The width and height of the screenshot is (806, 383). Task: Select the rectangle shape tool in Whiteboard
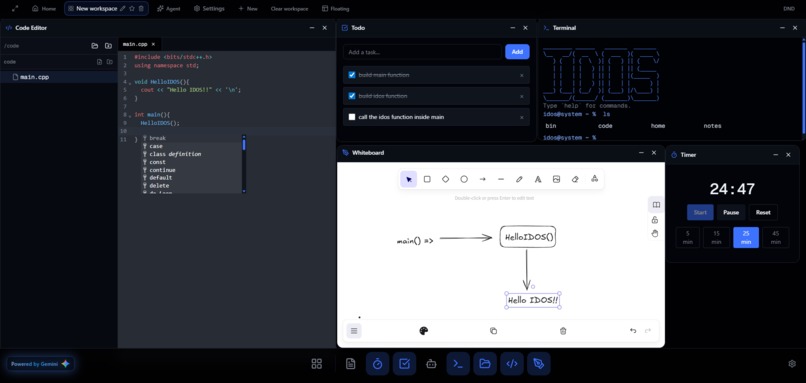pyautogui.click(x=427, y=179)
